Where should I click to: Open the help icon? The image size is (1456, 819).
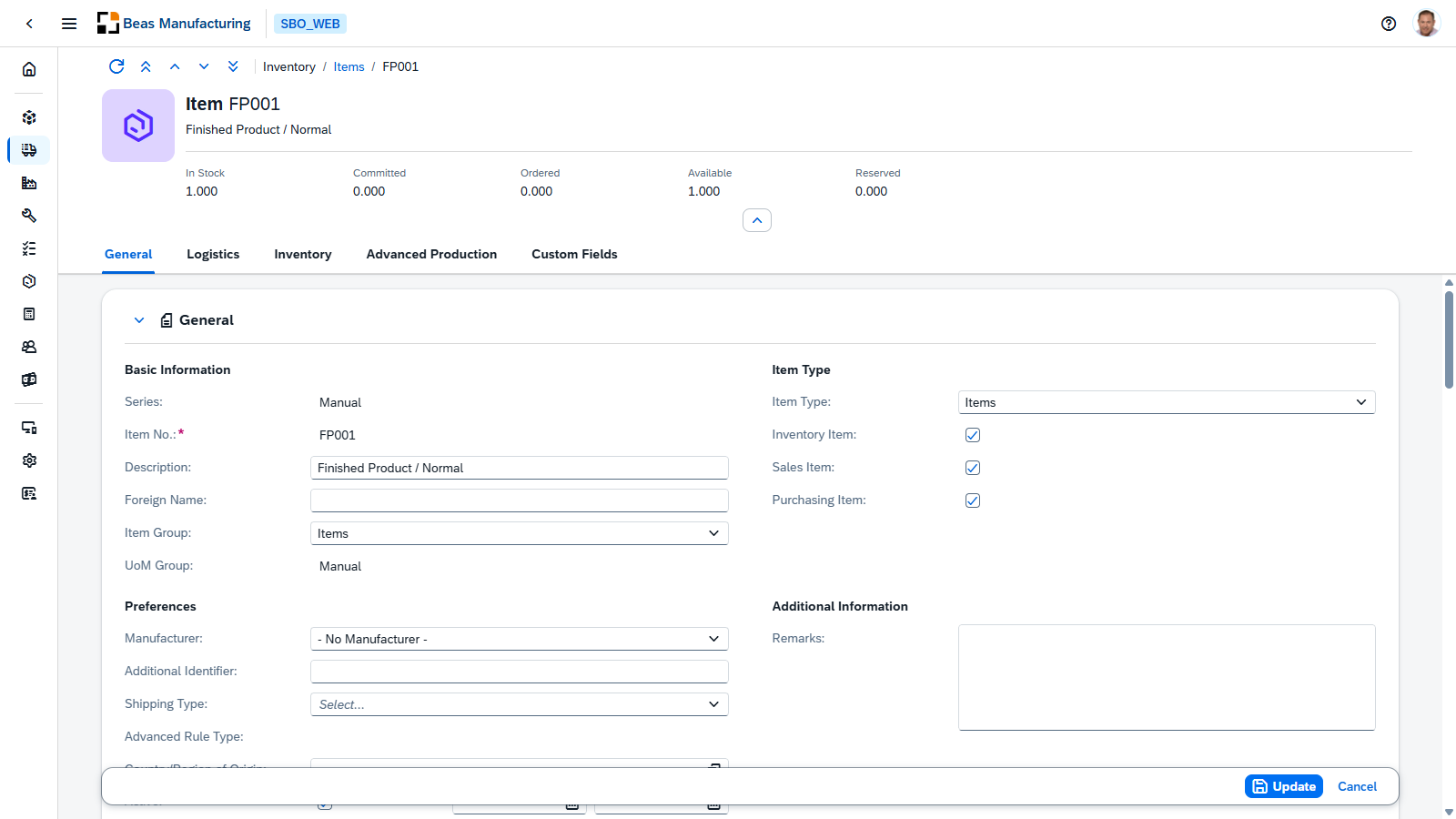coord(1389,24)
